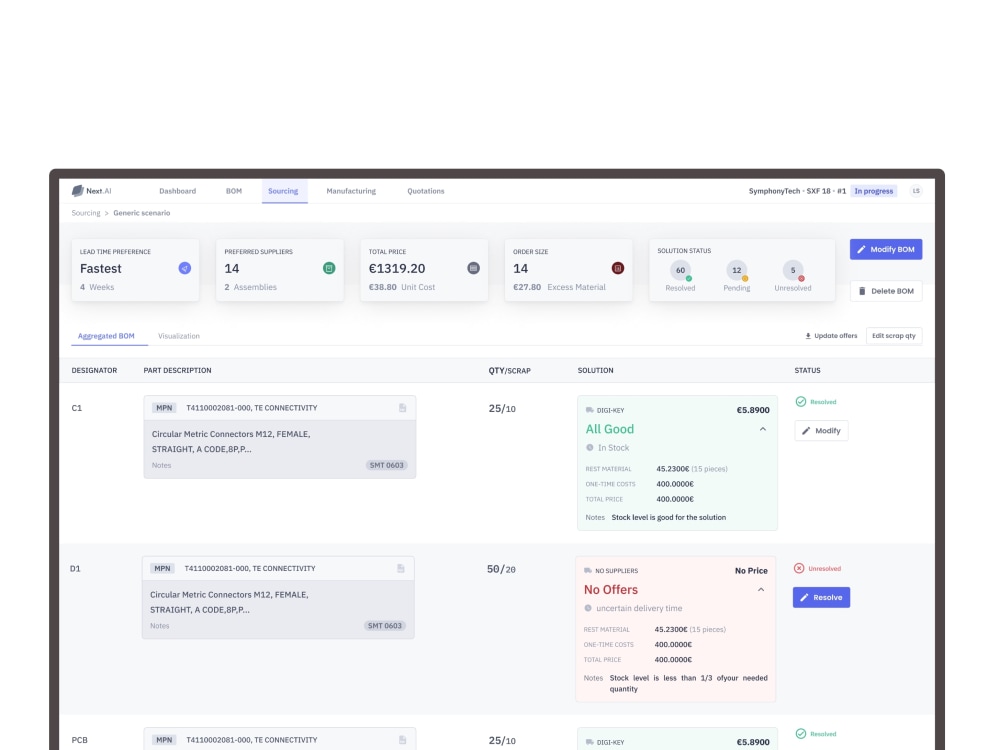Click the PART DESCRIPTION column header
The height and width of the screenshot is (750, 1000).
tap(177, 371)
